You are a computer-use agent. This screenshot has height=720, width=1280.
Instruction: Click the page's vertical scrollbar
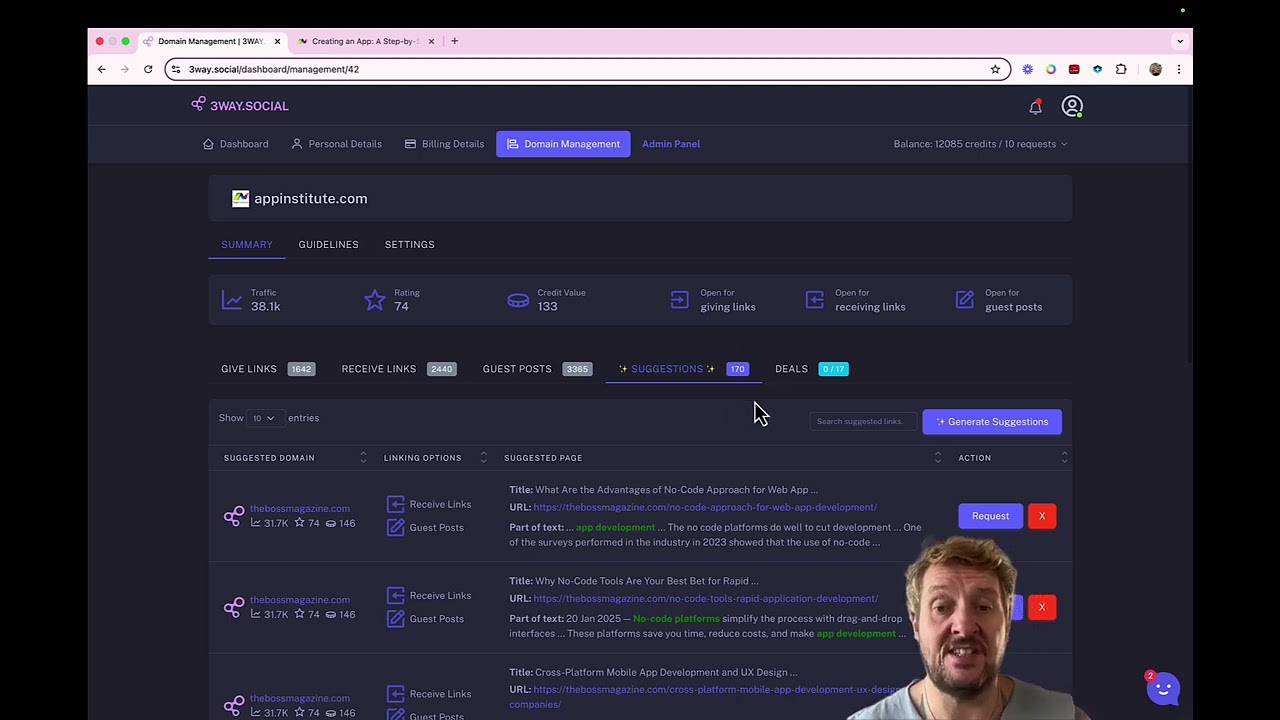1188,225
